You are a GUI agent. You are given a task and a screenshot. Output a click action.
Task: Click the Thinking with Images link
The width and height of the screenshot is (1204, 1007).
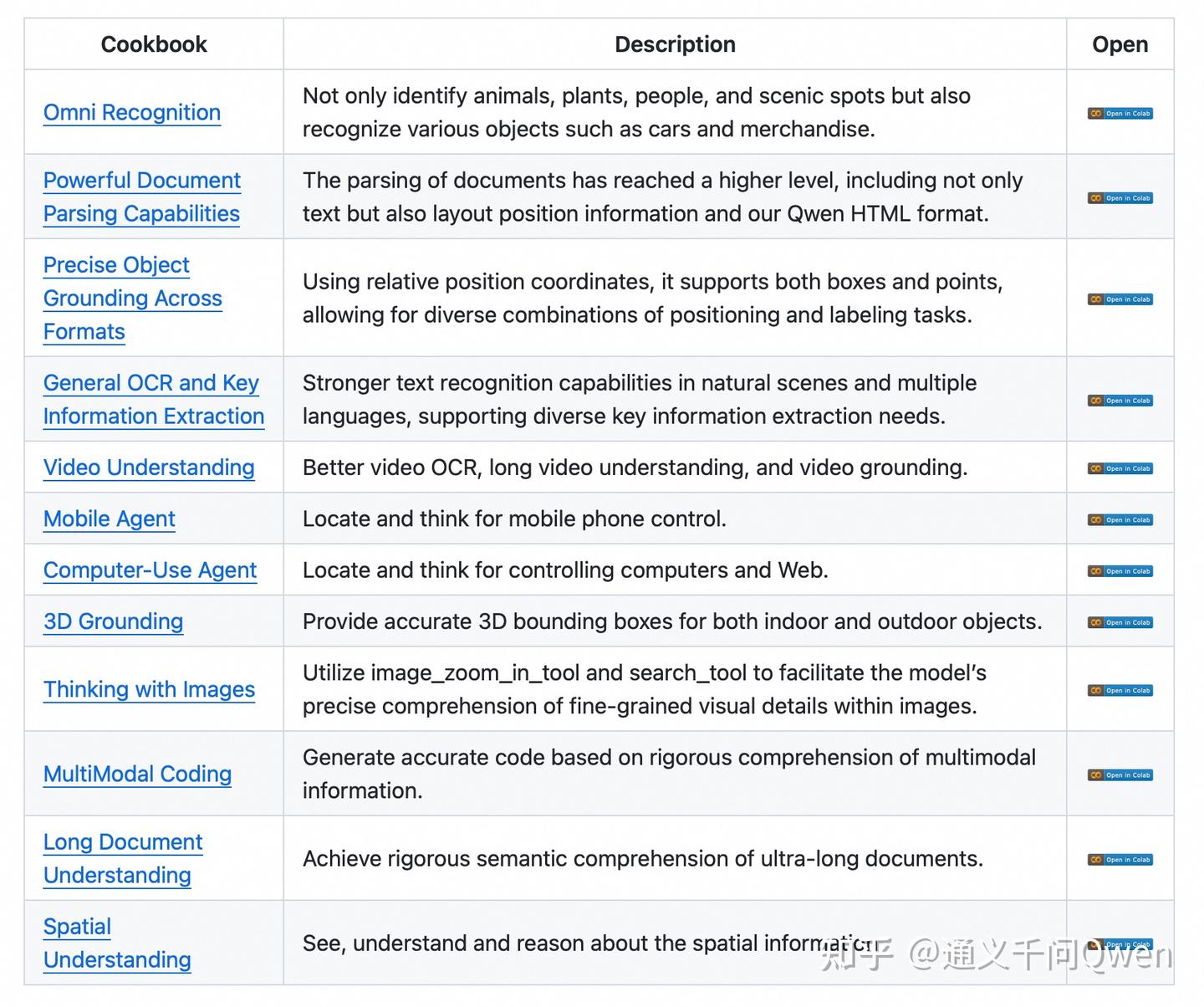(149, 689)
